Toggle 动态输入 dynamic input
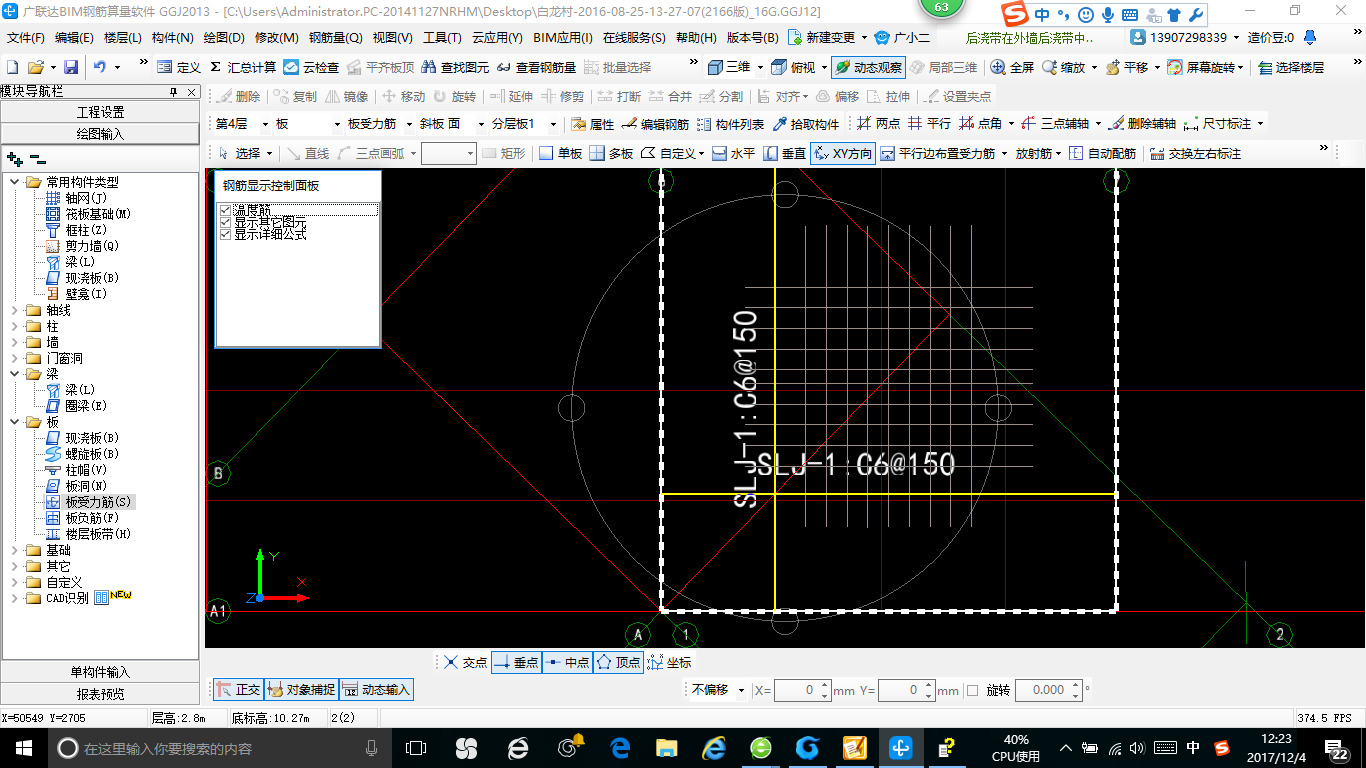The height and width of the screenshot is (768, 1366). click(376, 689)
